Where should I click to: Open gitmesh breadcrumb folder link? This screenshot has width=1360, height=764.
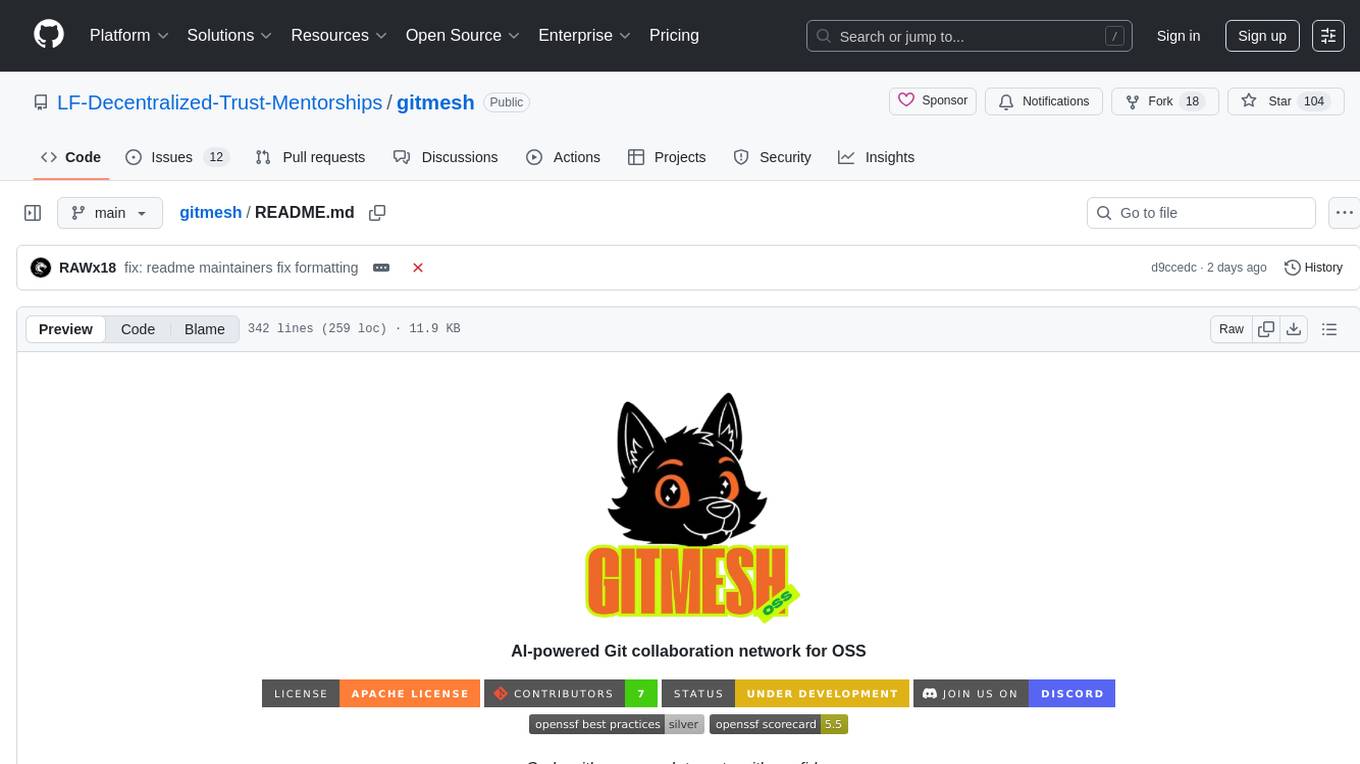(210, 212)
